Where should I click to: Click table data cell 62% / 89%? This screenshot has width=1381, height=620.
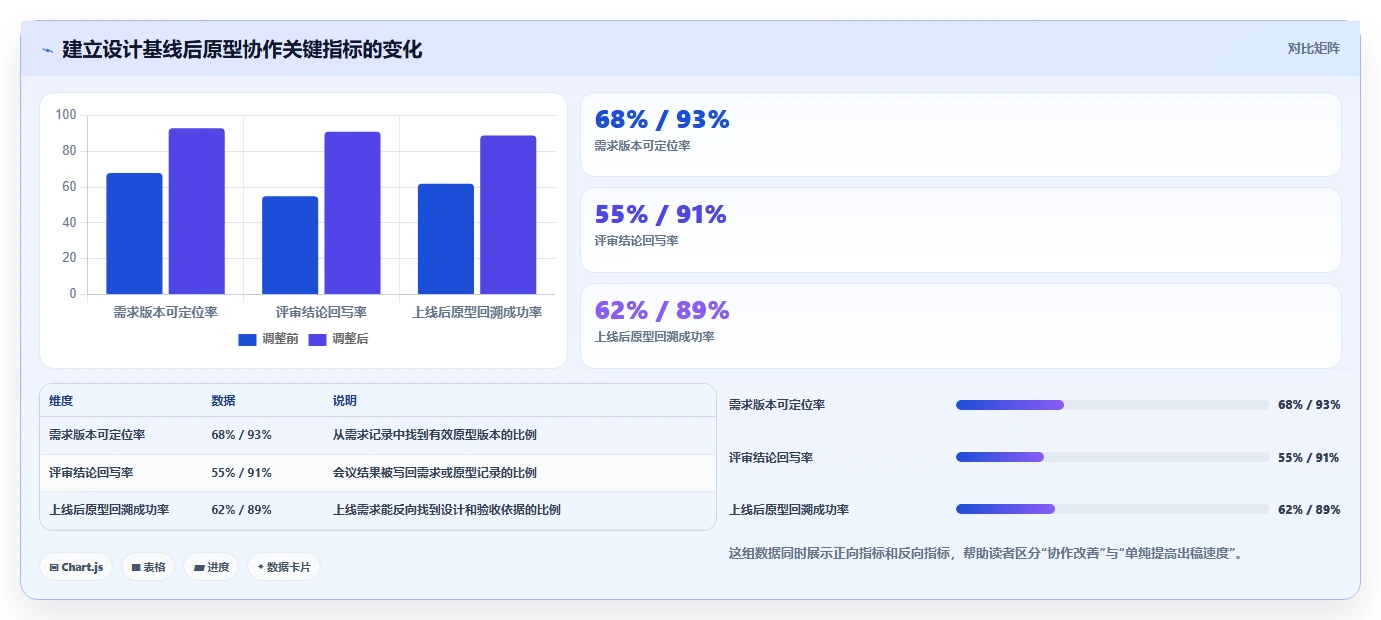coord(242,509)
